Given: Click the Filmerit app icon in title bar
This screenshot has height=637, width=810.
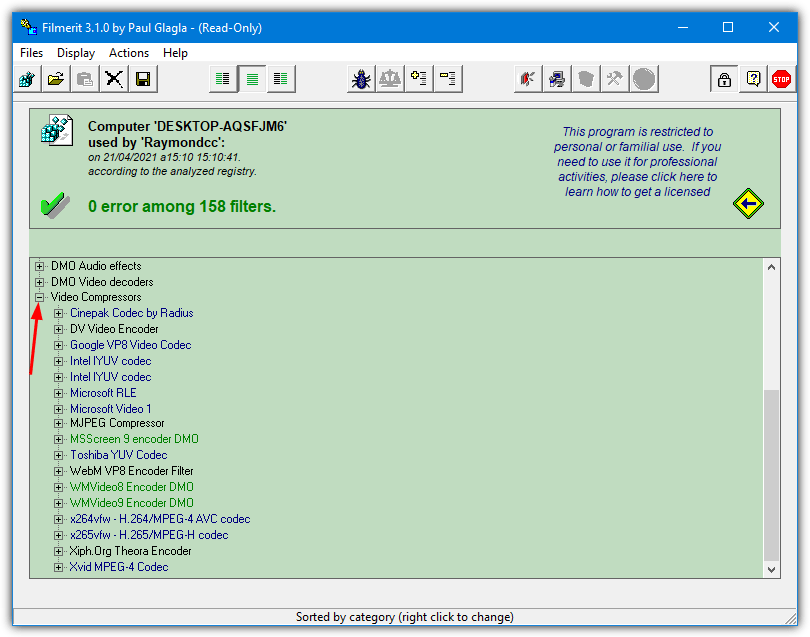Looking at the screenshot, I should pos(28,27).
